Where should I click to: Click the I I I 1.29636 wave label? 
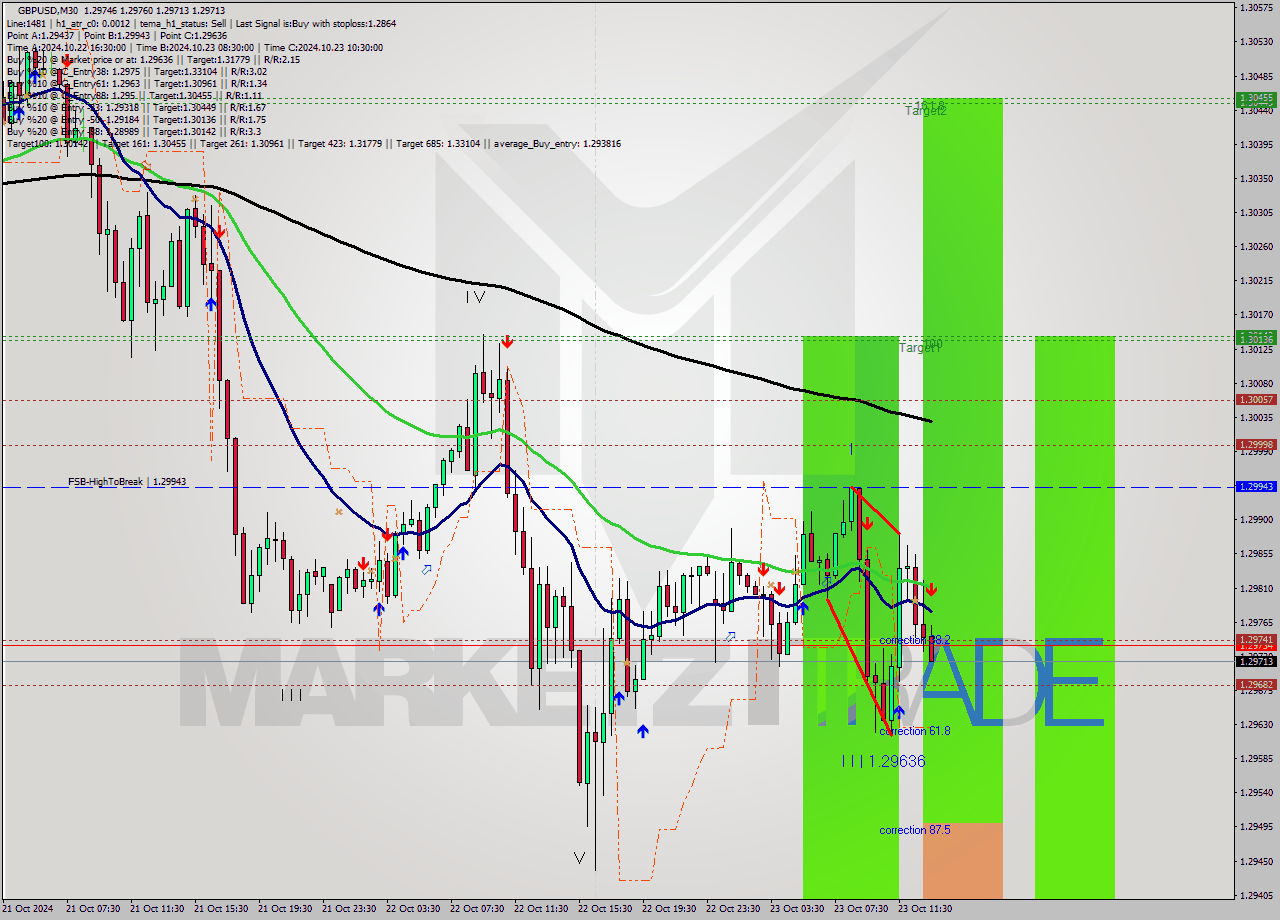[x=883, y=761]
